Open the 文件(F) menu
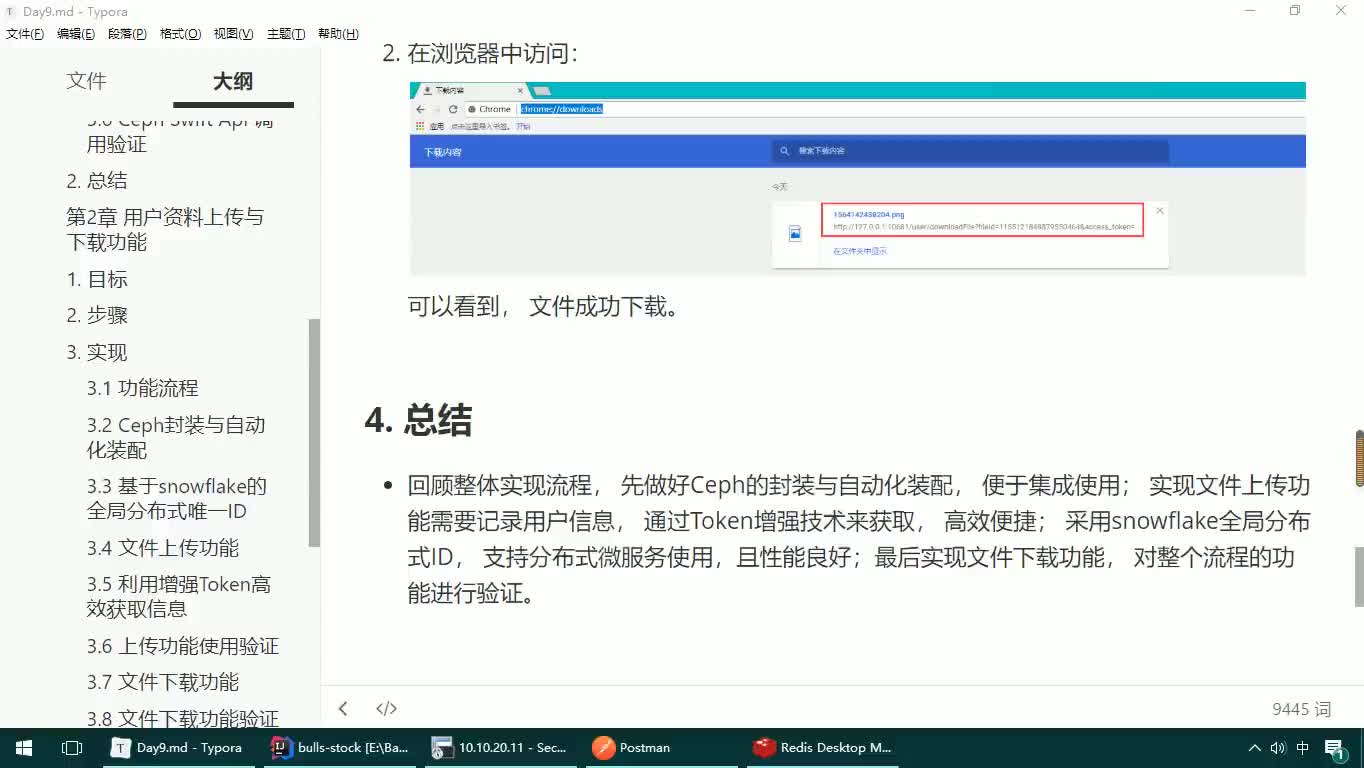The image size is (1364, 768). pyautogui.click(x=25, y=34)
